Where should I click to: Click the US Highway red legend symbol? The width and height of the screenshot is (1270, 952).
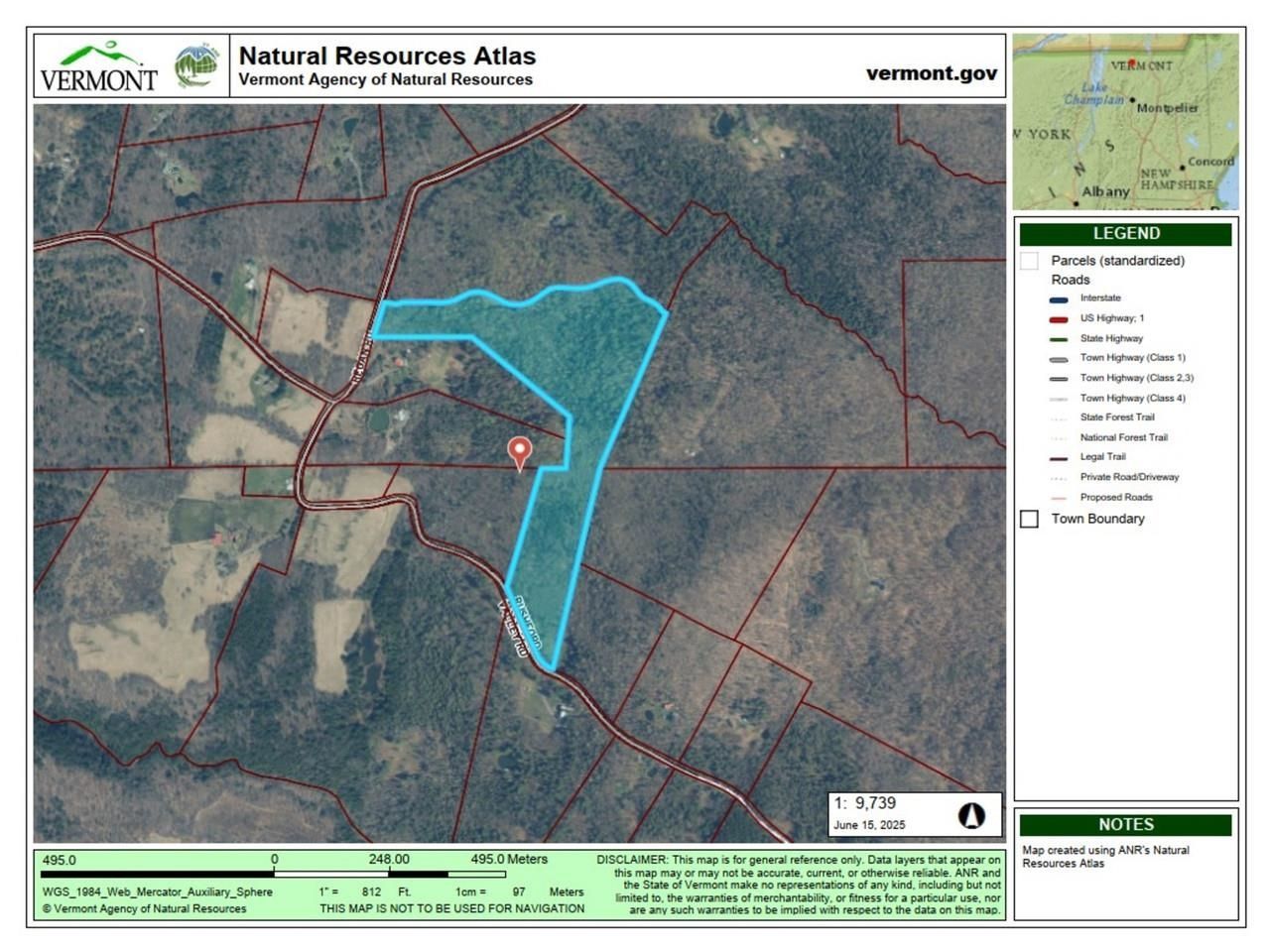coord(1059,319)
